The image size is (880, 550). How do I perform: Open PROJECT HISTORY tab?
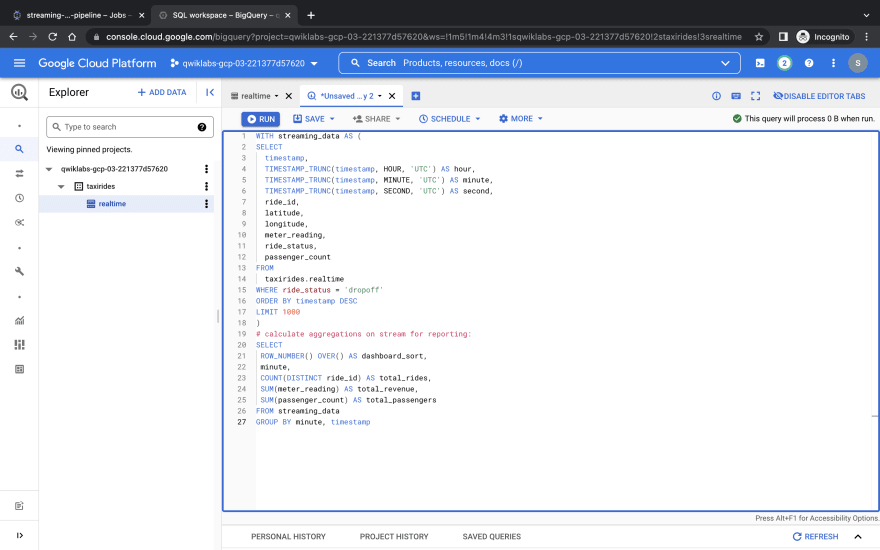(x=394, y=537)
